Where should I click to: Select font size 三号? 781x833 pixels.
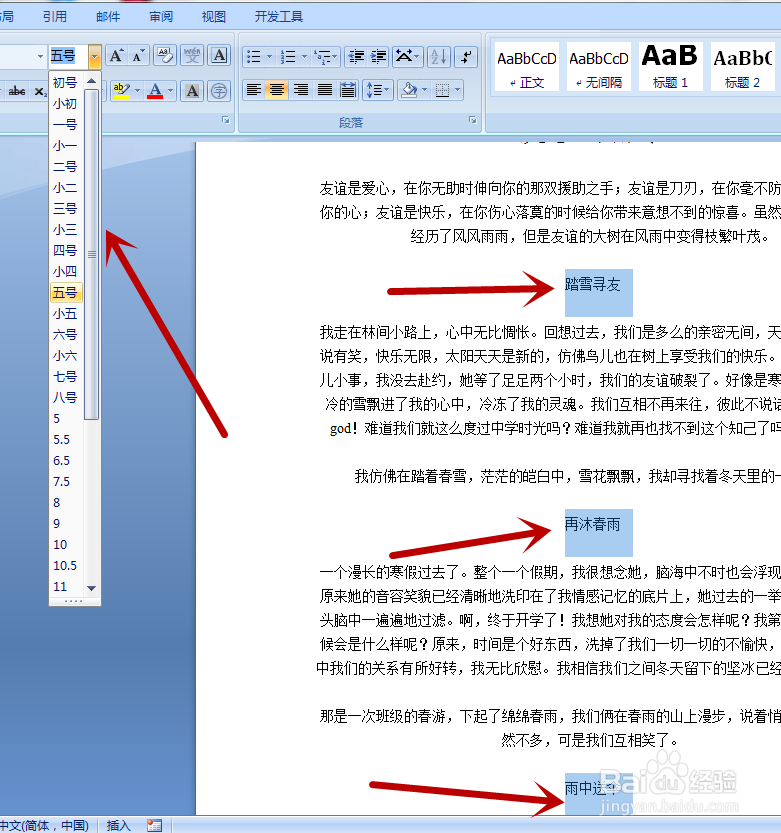tap(66, 208)
